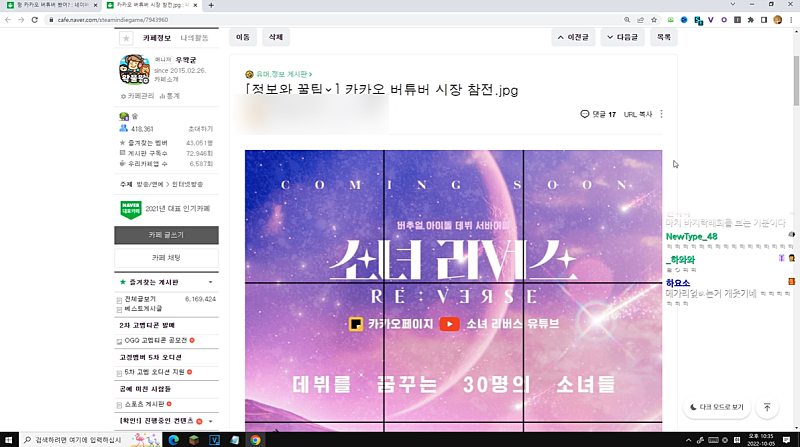Open Edge from taskbar
This screenshot has width=800, height=447.
[x=173, y=440]
